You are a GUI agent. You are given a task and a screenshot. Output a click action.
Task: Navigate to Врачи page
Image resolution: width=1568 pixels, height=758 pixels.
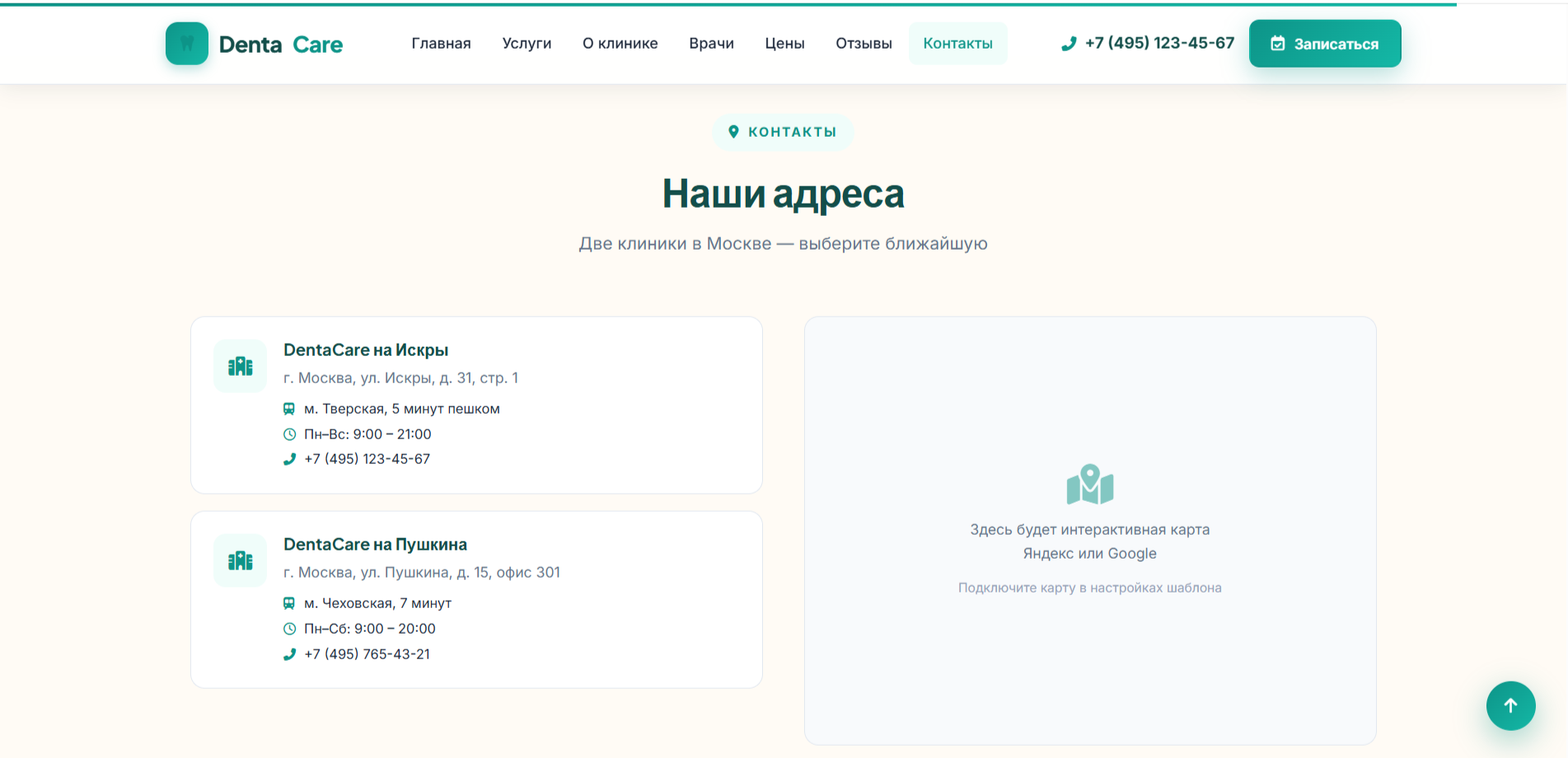tap(712, 44)
